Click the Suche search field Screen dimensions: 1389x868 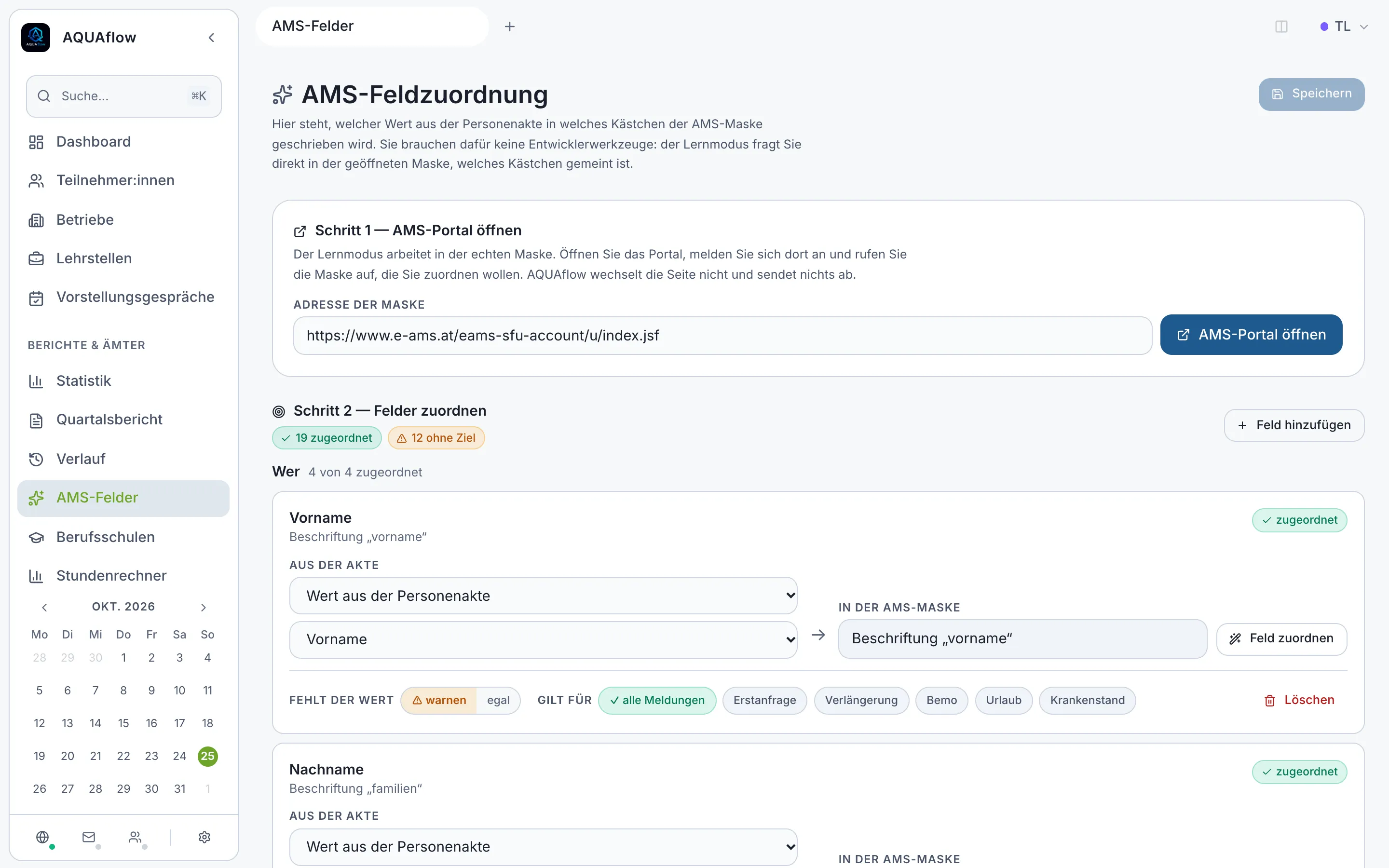pos(123,96)
